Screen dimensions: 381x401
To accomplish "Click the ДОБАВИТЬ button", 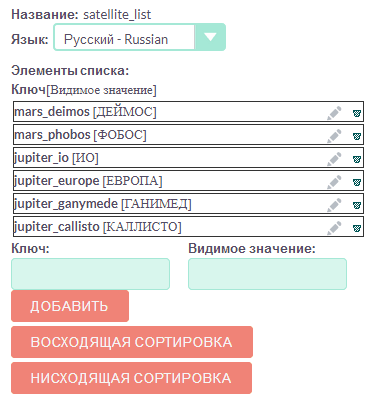I will tap(70, 306).
